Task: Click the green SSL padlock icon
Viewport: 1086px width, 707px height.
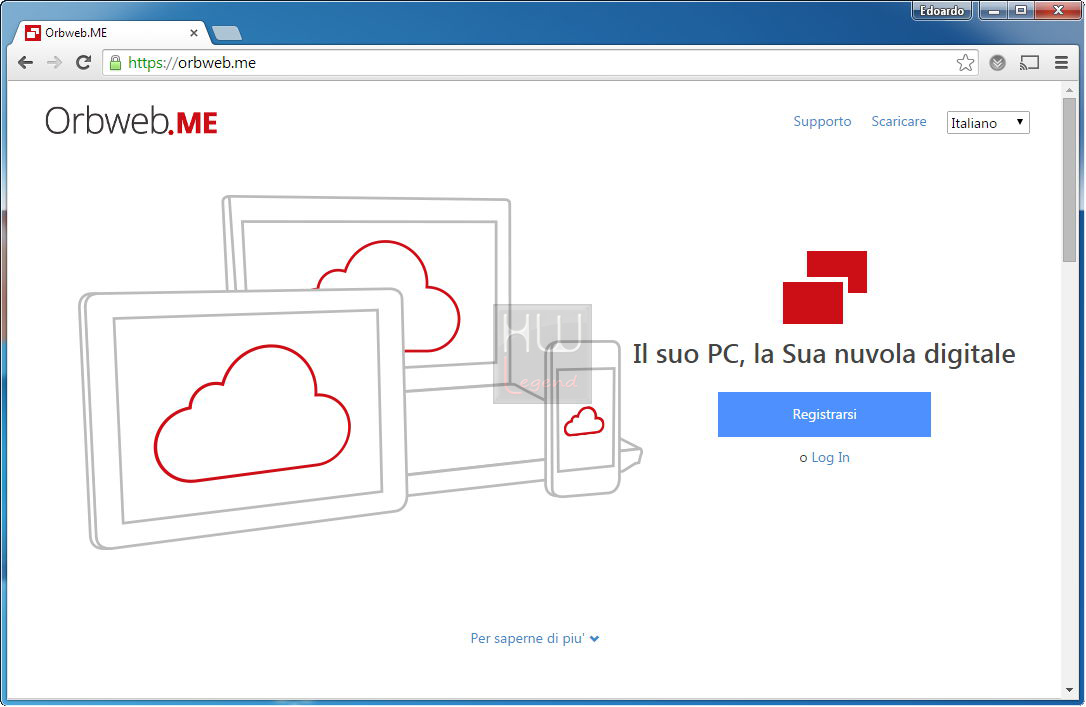Action: coord(116,63)
